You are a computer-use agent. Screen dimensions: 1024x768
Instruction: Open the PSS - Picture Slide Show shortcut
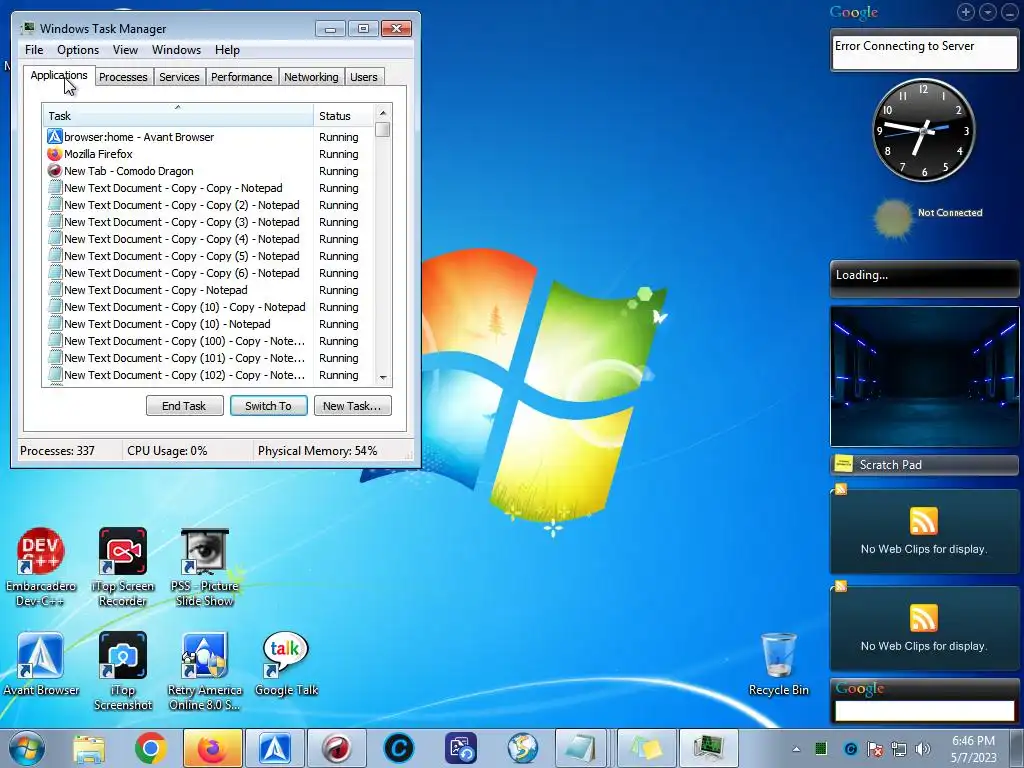[x=204, y=567]
